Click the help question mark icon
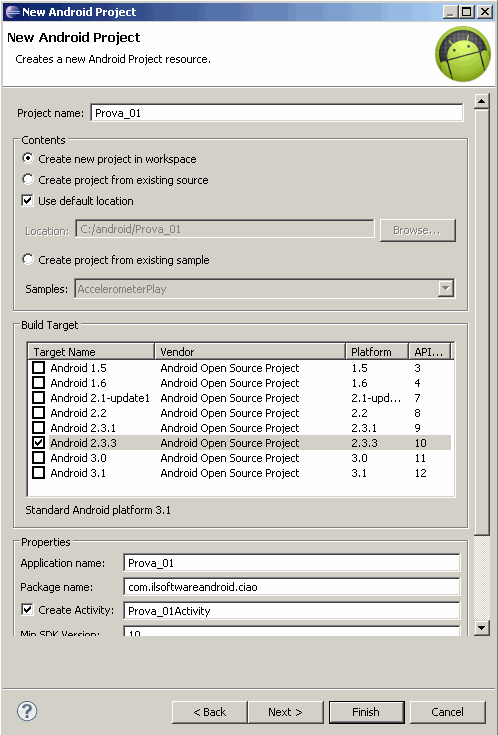 click(27, 711)
